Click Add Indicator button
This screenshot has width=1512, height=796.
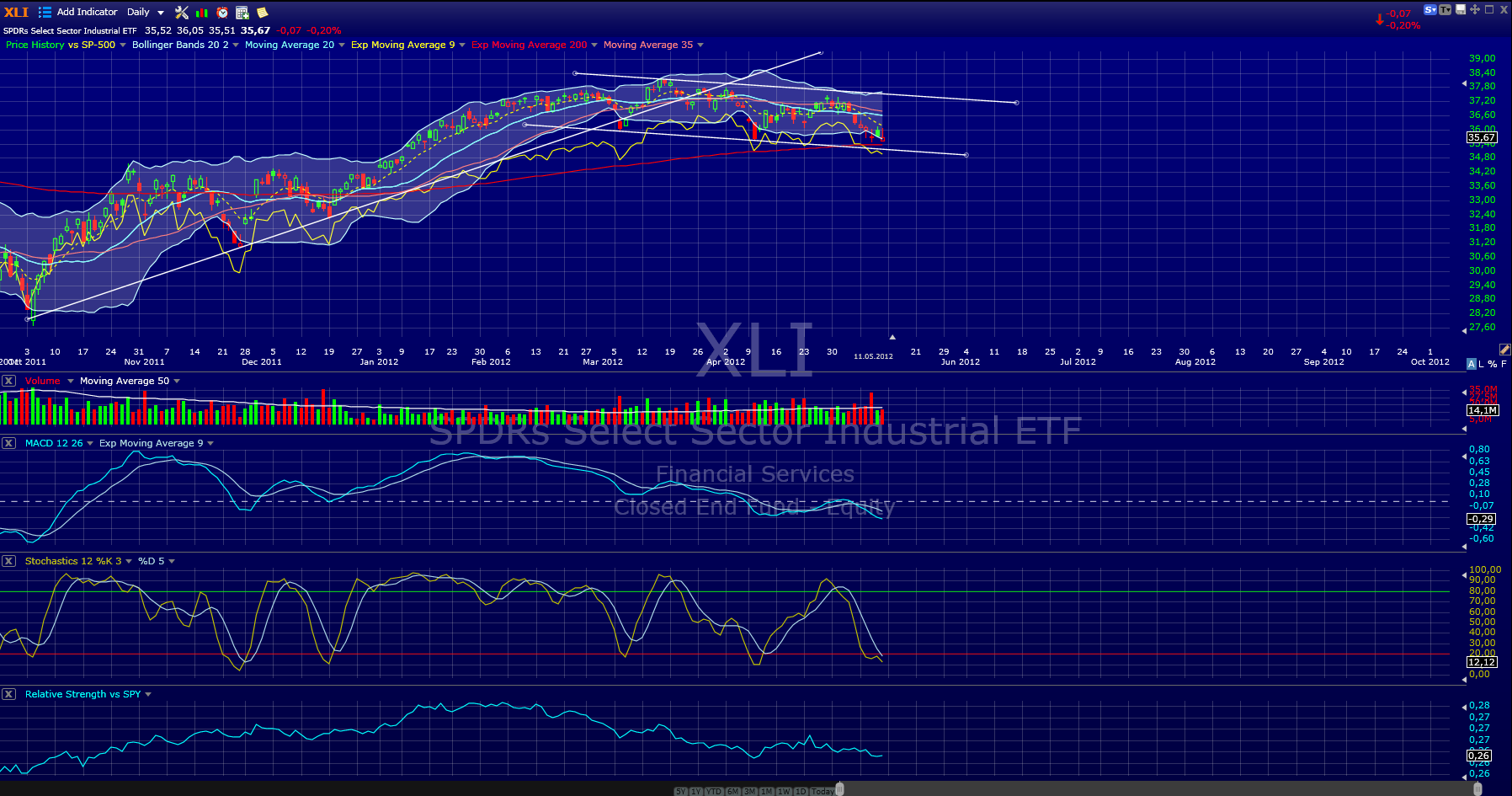click(87, 12)
